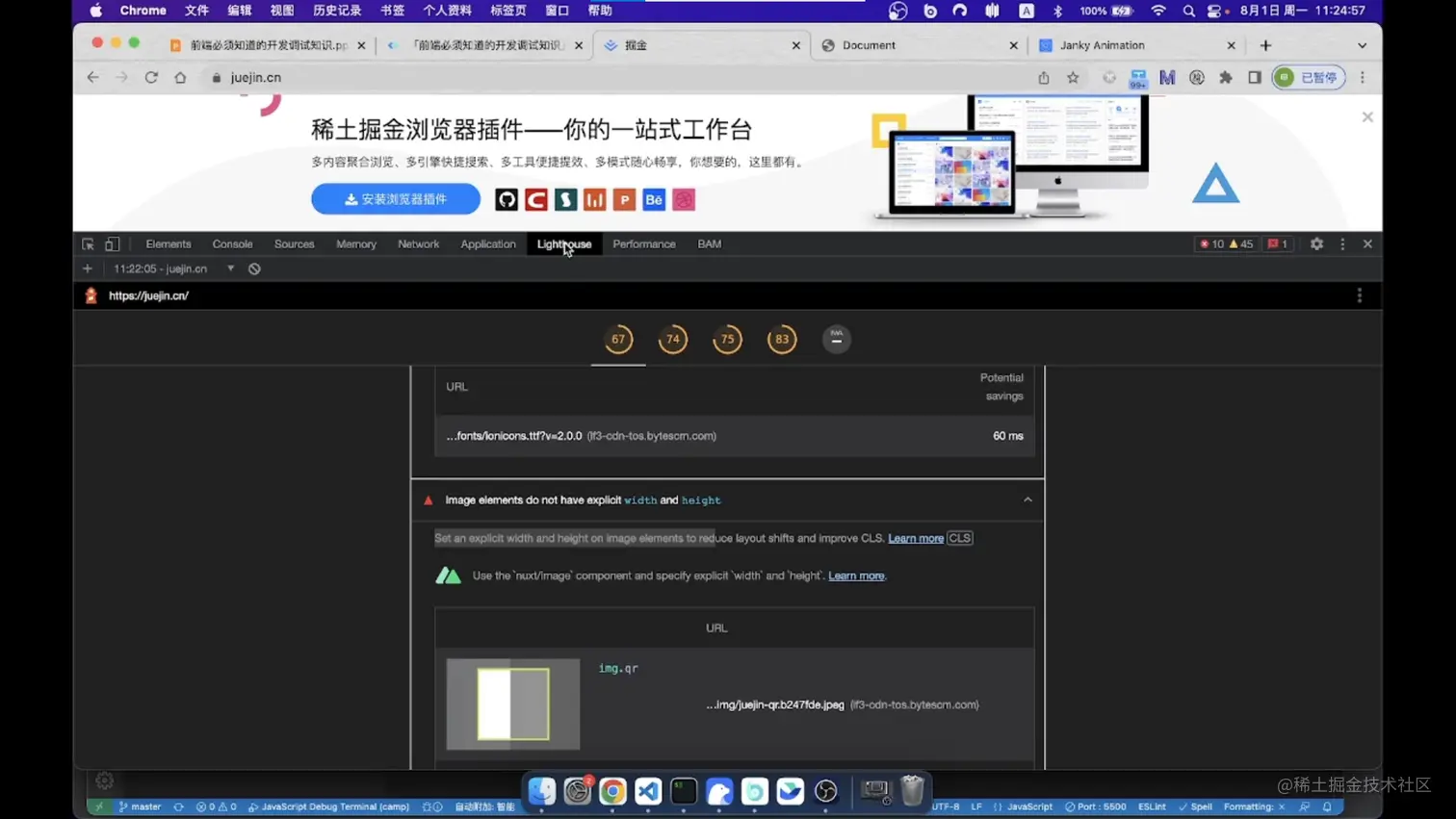Switch to the Janky Animation tab

pos(1137,45)
